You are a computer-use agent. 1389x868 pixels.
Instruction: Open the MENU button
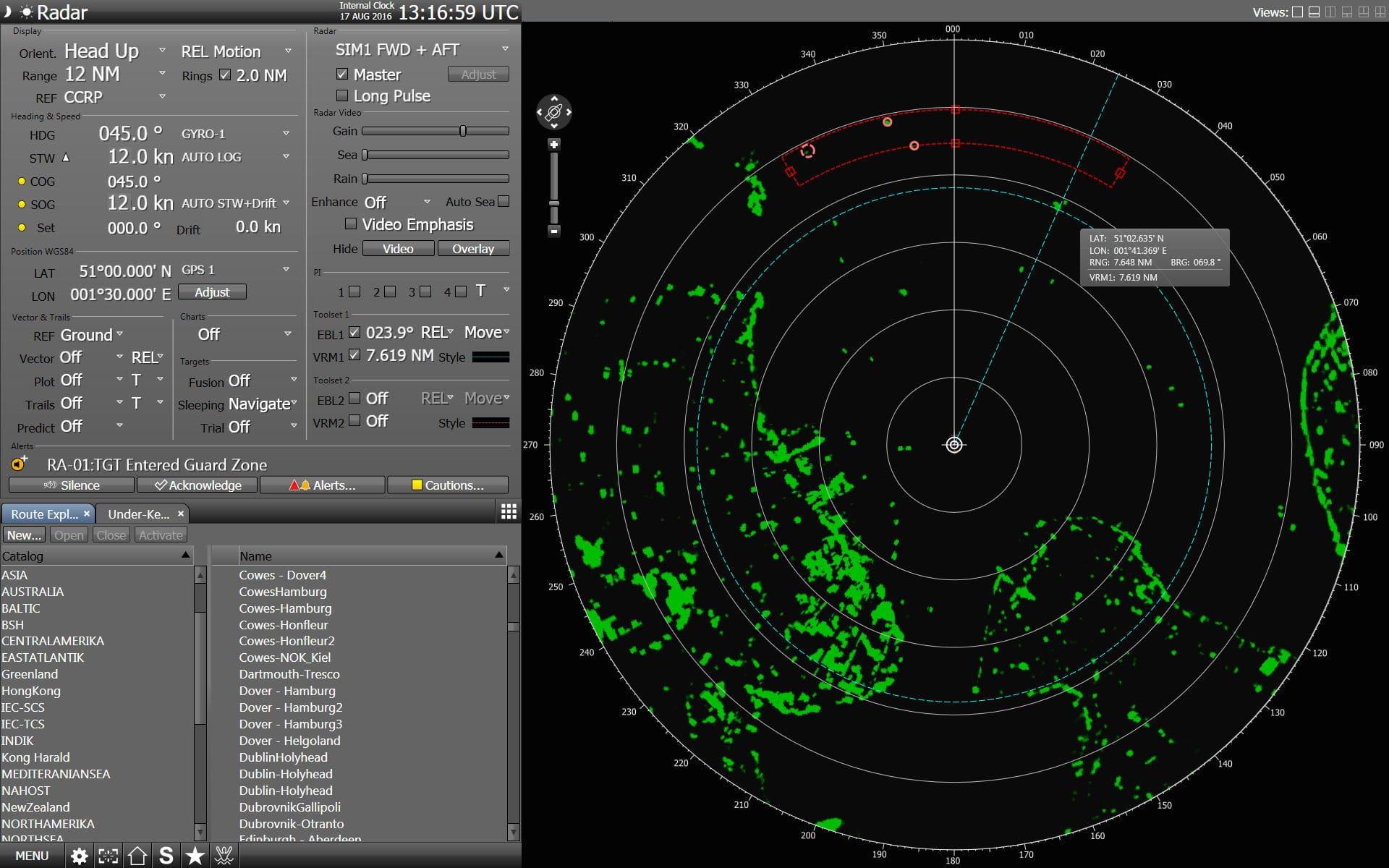(32, 856)
